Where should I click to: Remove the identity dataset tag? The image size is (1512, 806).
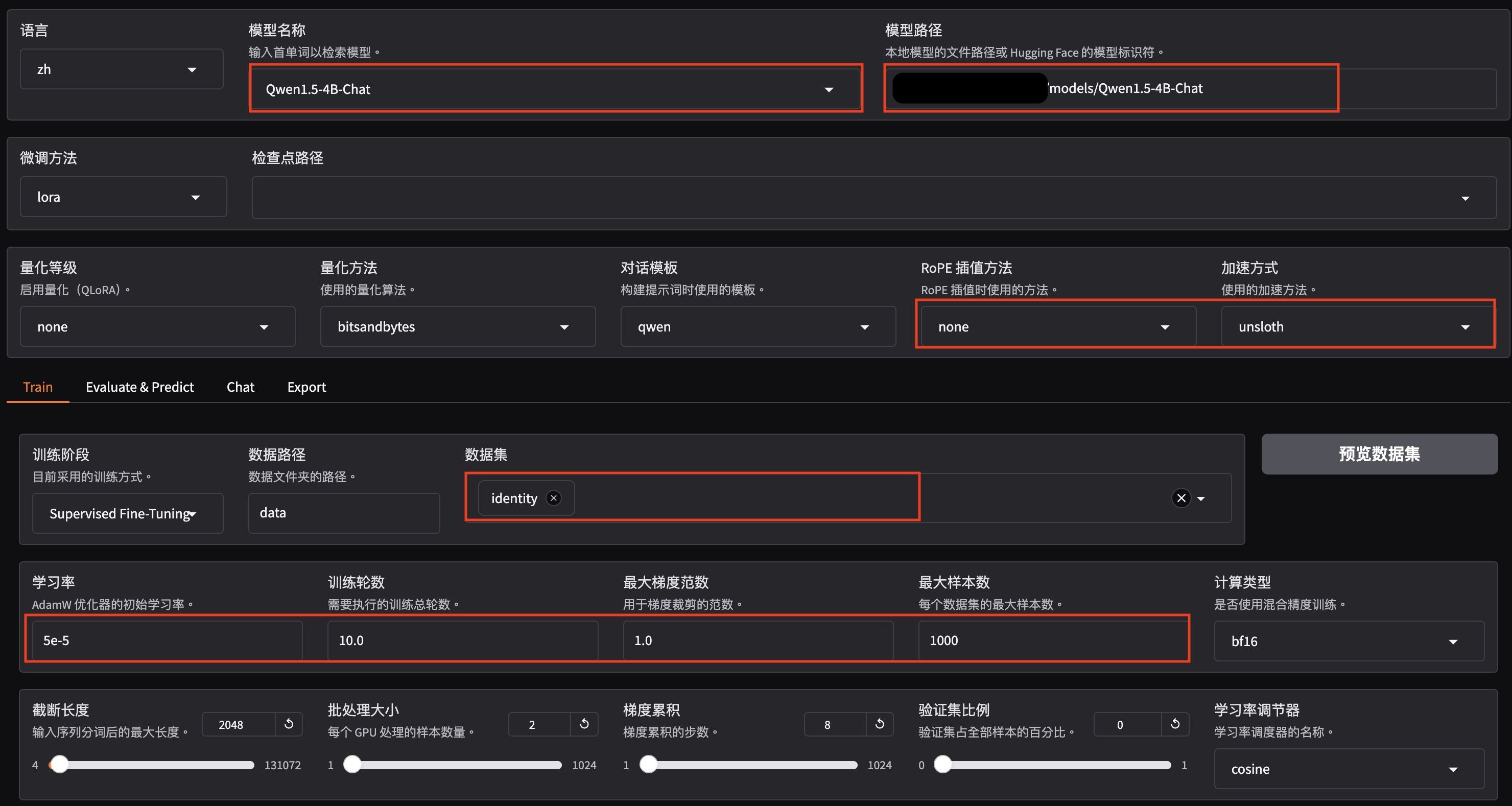coord(553,499)
